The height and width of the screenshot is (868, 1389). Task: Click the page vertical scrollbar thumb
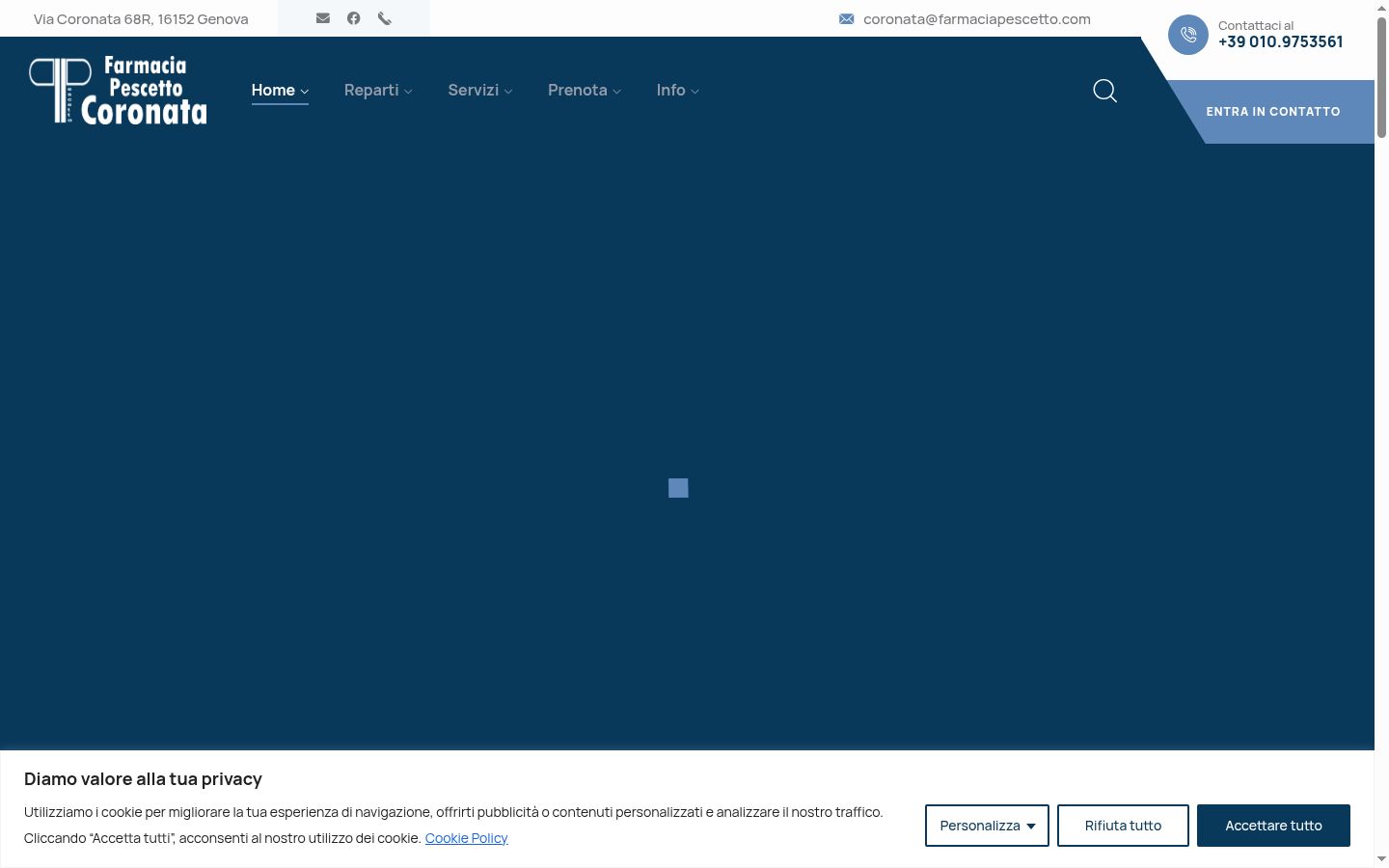tap(1381, 77)
